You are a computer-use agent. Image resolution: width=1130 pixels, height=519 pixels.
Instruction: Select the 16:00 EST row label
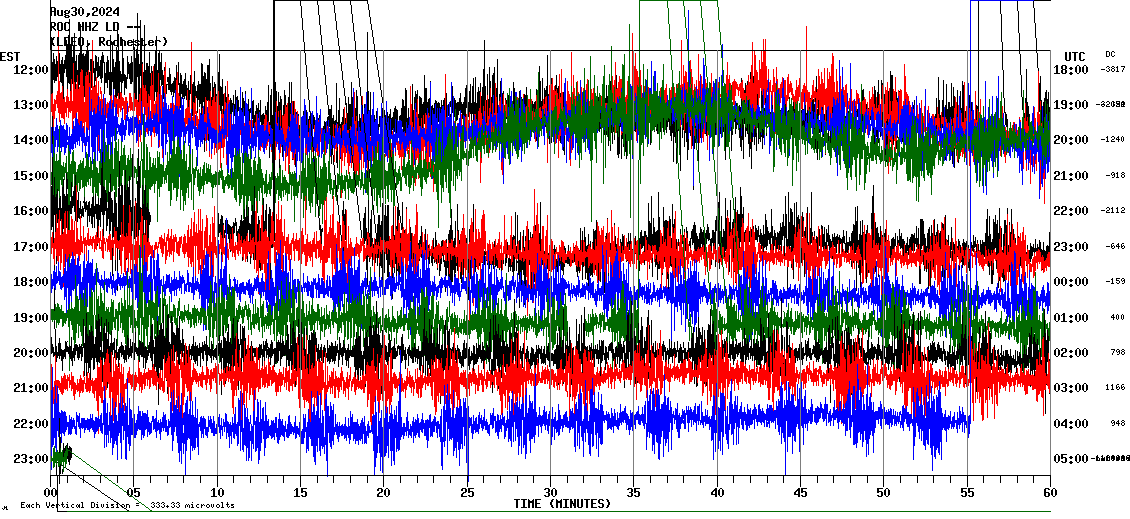31,211
